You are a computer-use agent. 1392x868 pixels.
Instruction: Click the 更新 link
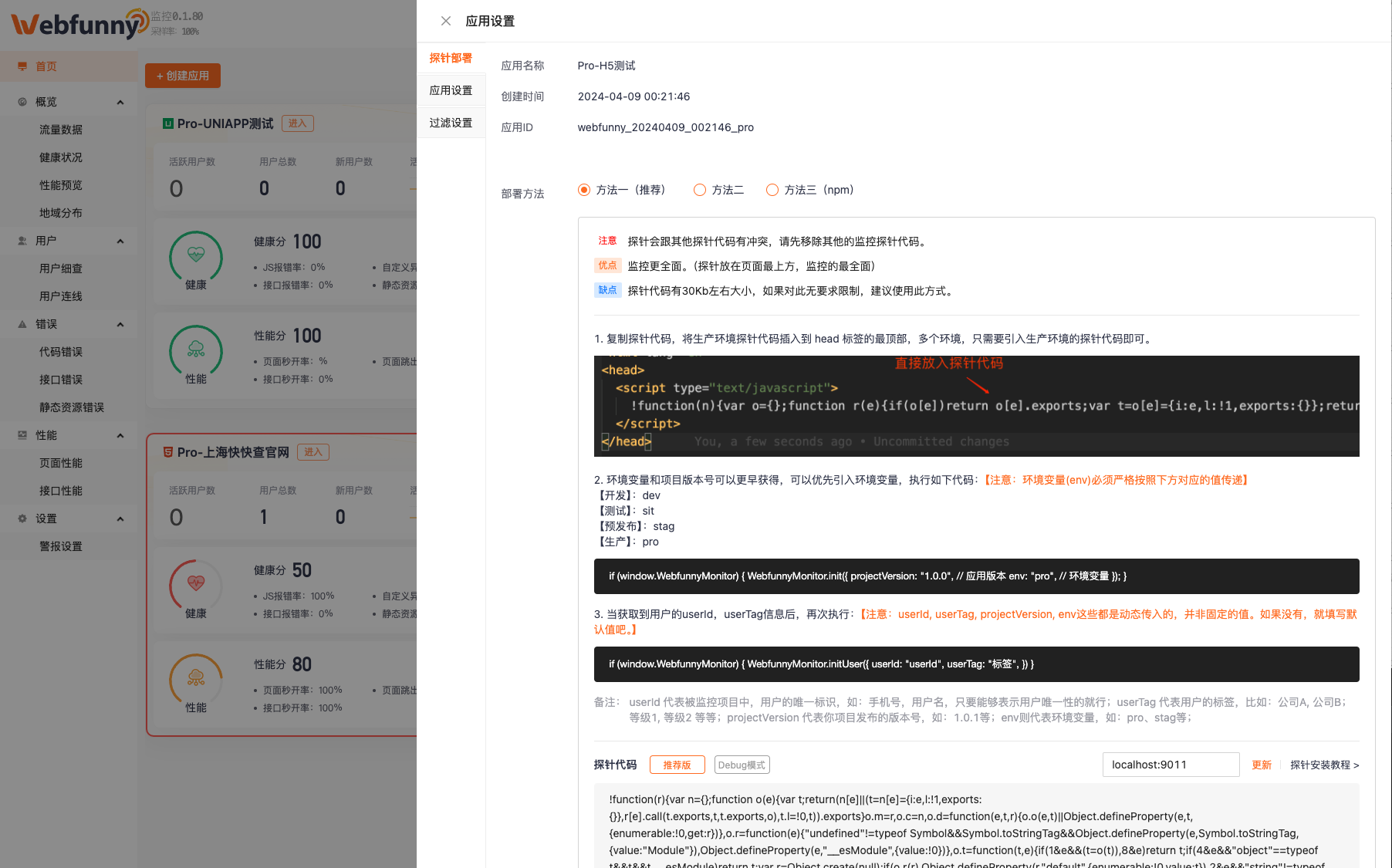1262,765
